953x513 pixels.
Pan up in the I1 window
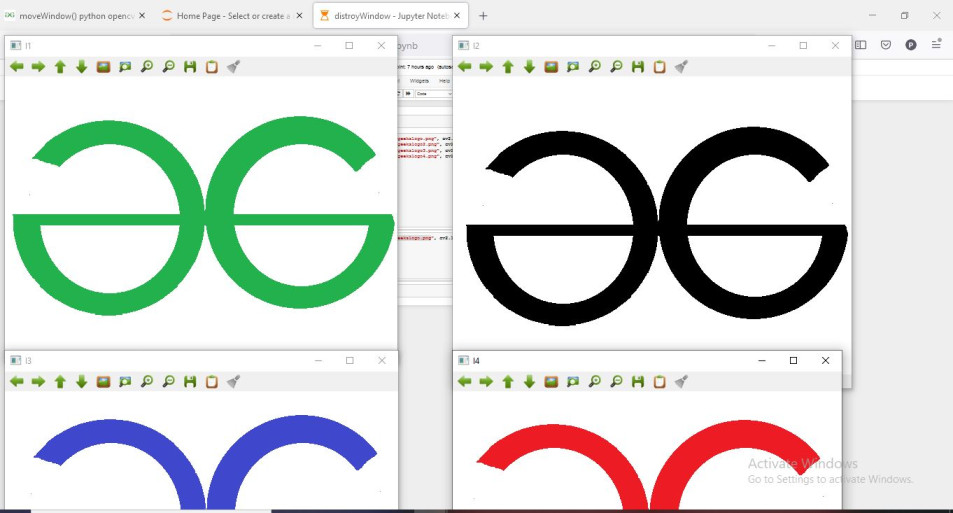pos(60,67)
